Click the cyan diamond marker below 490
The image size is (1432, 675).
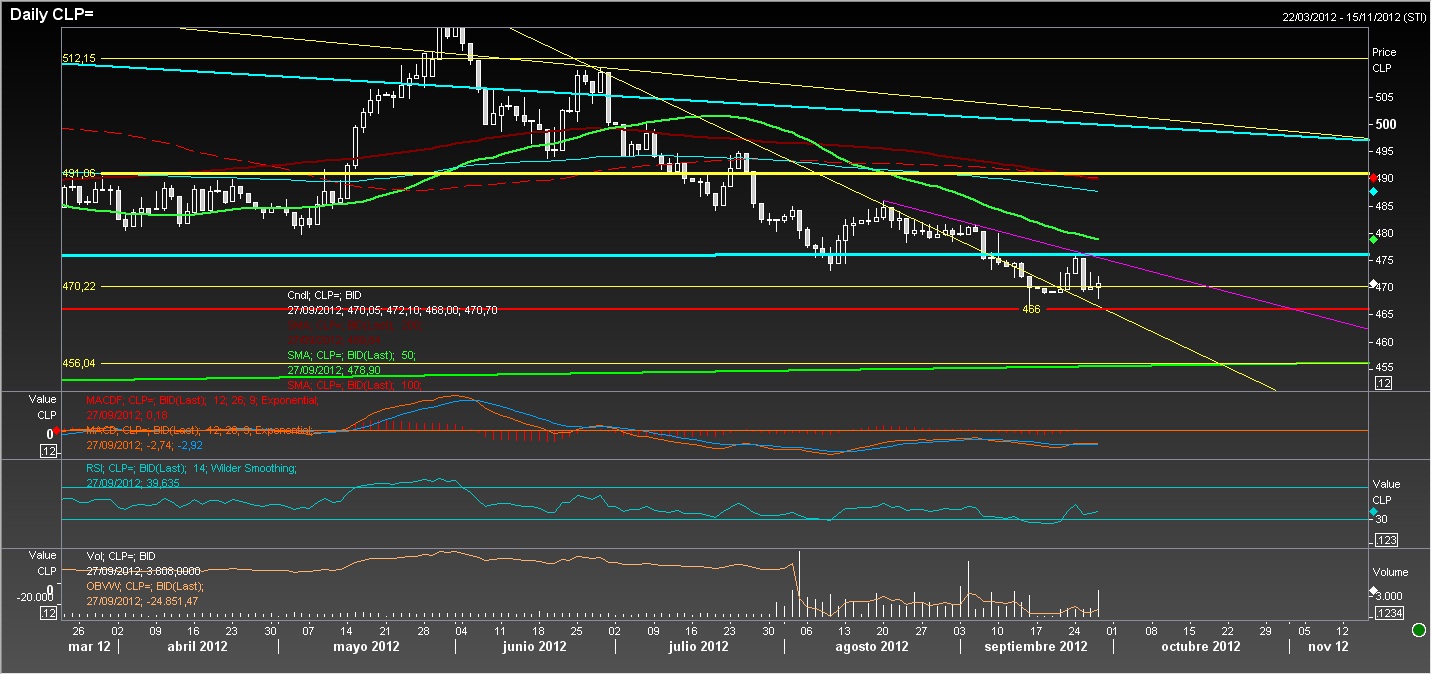(x=1374, y=191)
